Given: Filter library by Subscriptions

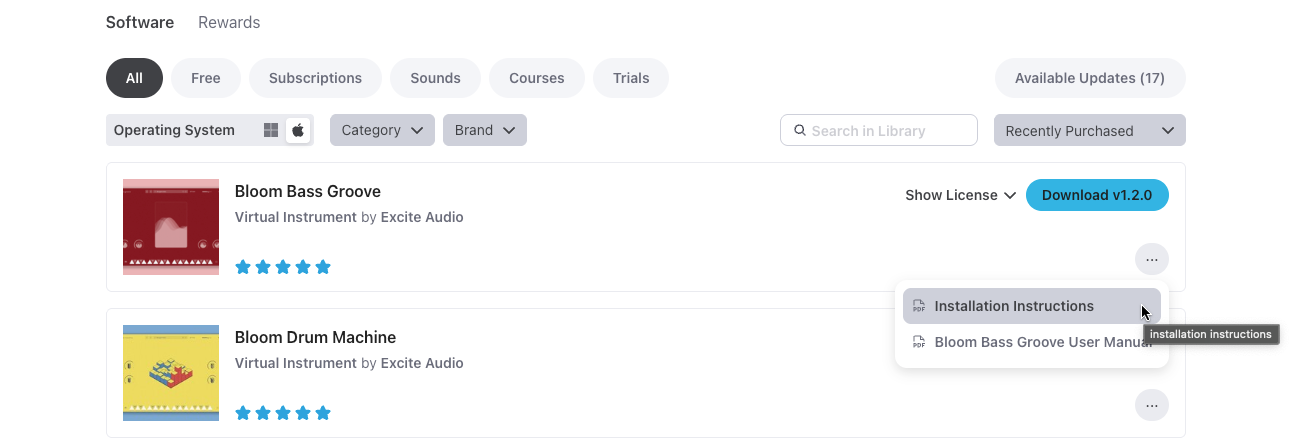Looking at the screenshot, I should click(315, 78).
